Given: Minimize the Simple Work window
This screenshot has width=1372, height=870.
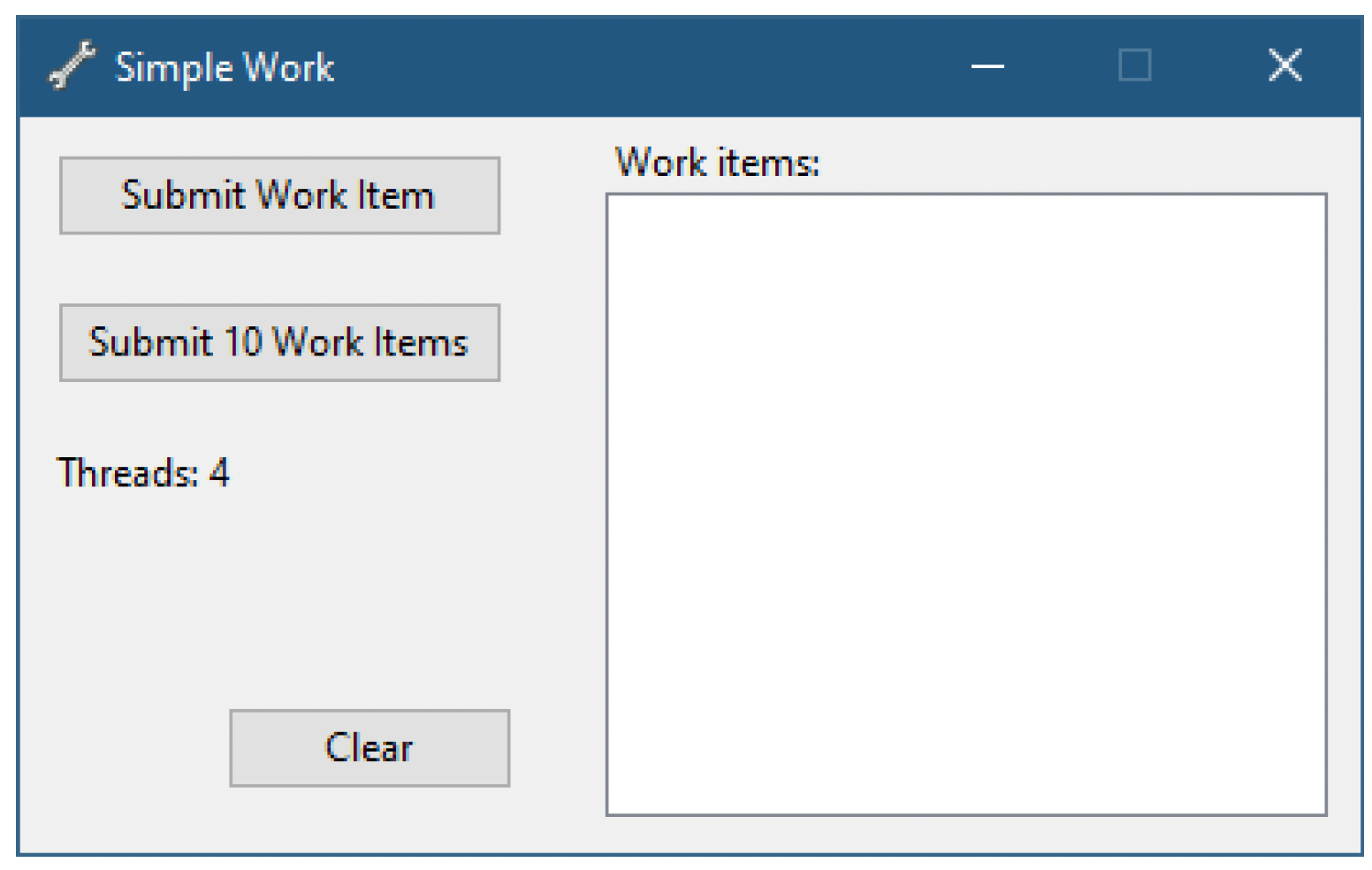Looking at the screenshot, I should tap(987, 65).
